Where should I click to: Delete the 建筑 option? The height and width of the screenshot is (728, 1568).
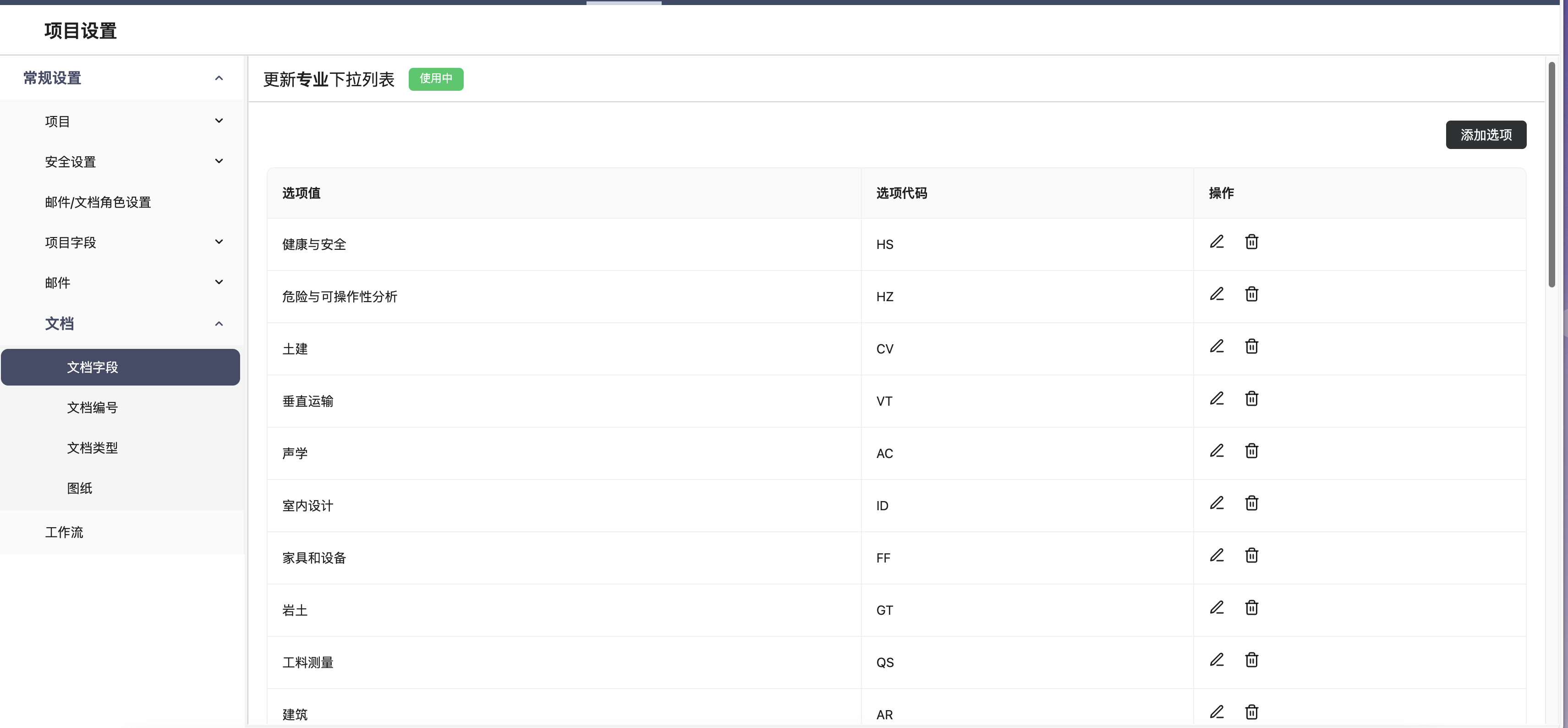[x=1251, y=712]
